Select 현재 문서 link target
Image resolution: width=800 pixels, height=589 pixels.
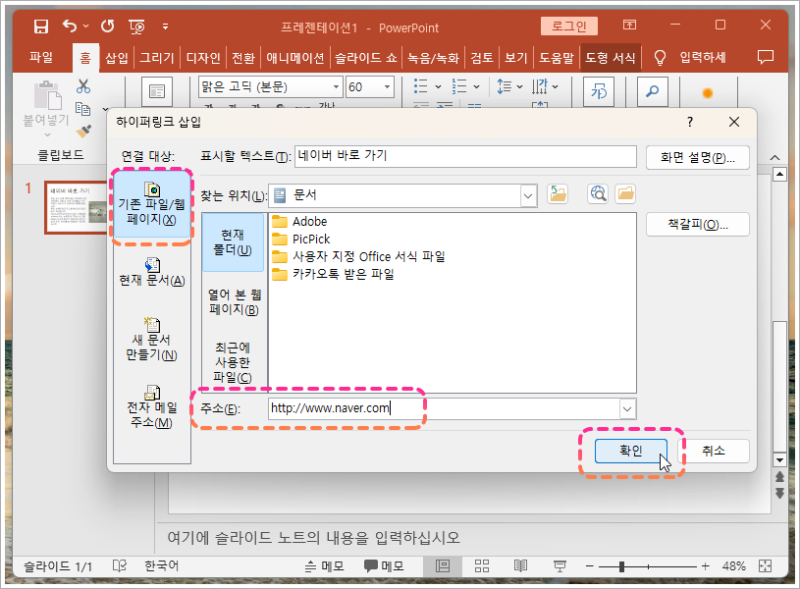(x=152, y=272)
